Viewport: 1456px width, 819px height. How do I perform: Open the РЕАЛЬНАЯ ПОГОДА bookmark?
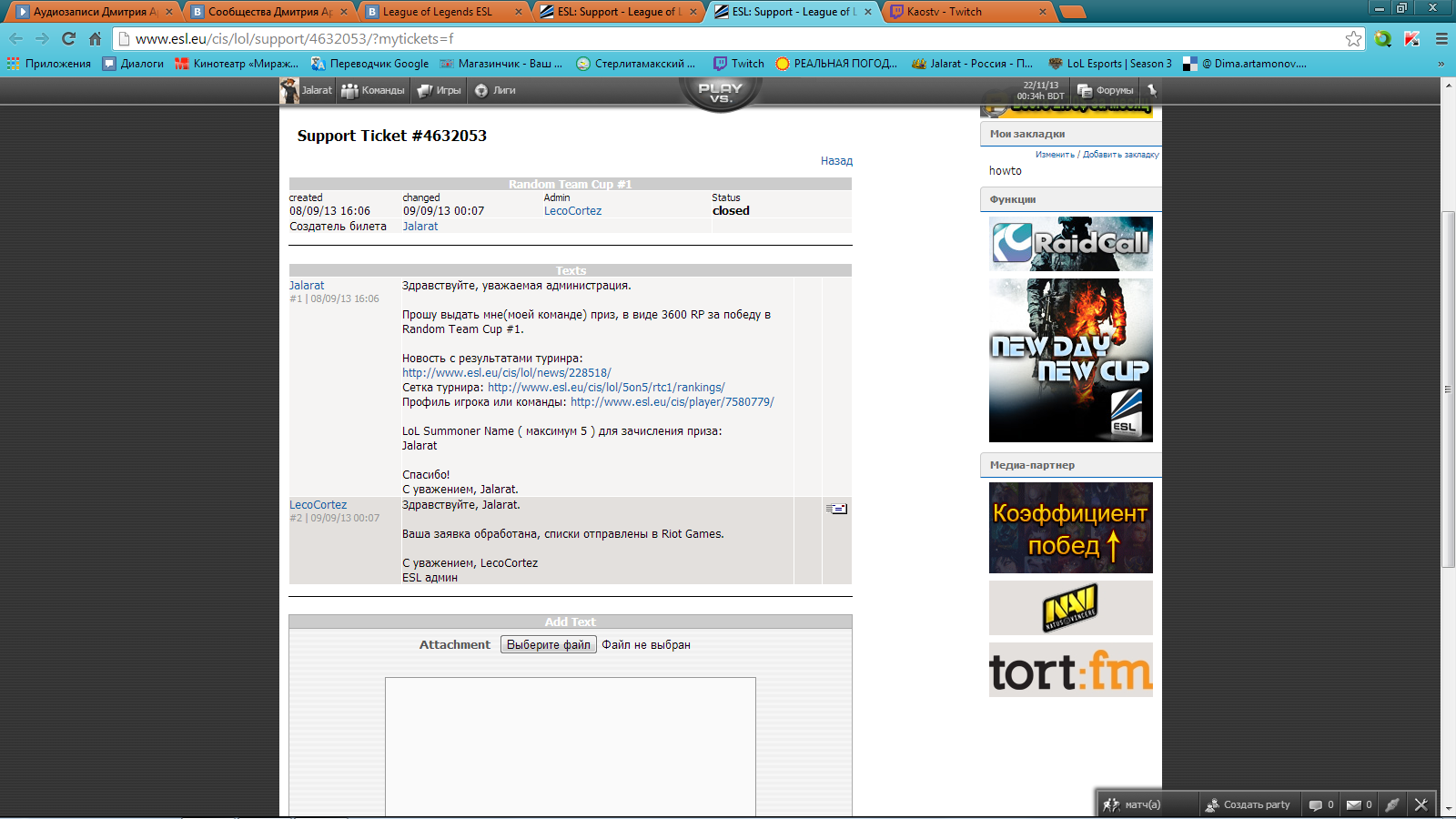(836, 64)
